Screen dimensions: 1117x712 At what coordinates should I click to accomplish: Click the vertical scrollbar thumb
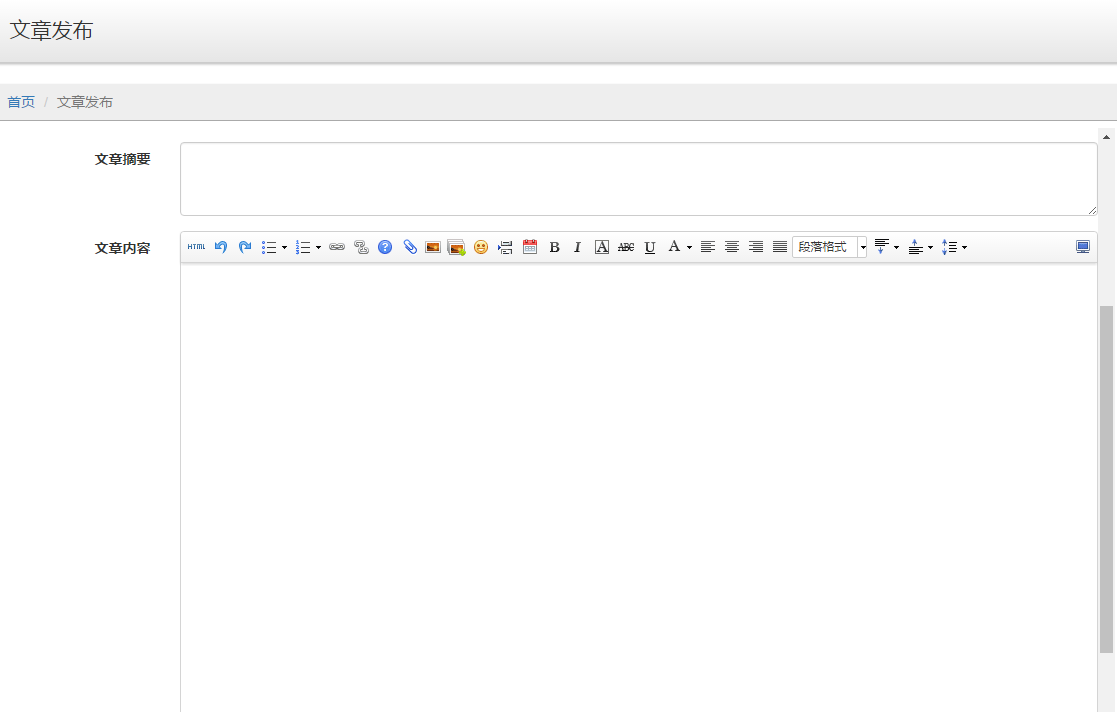(x=1106, y=479)
